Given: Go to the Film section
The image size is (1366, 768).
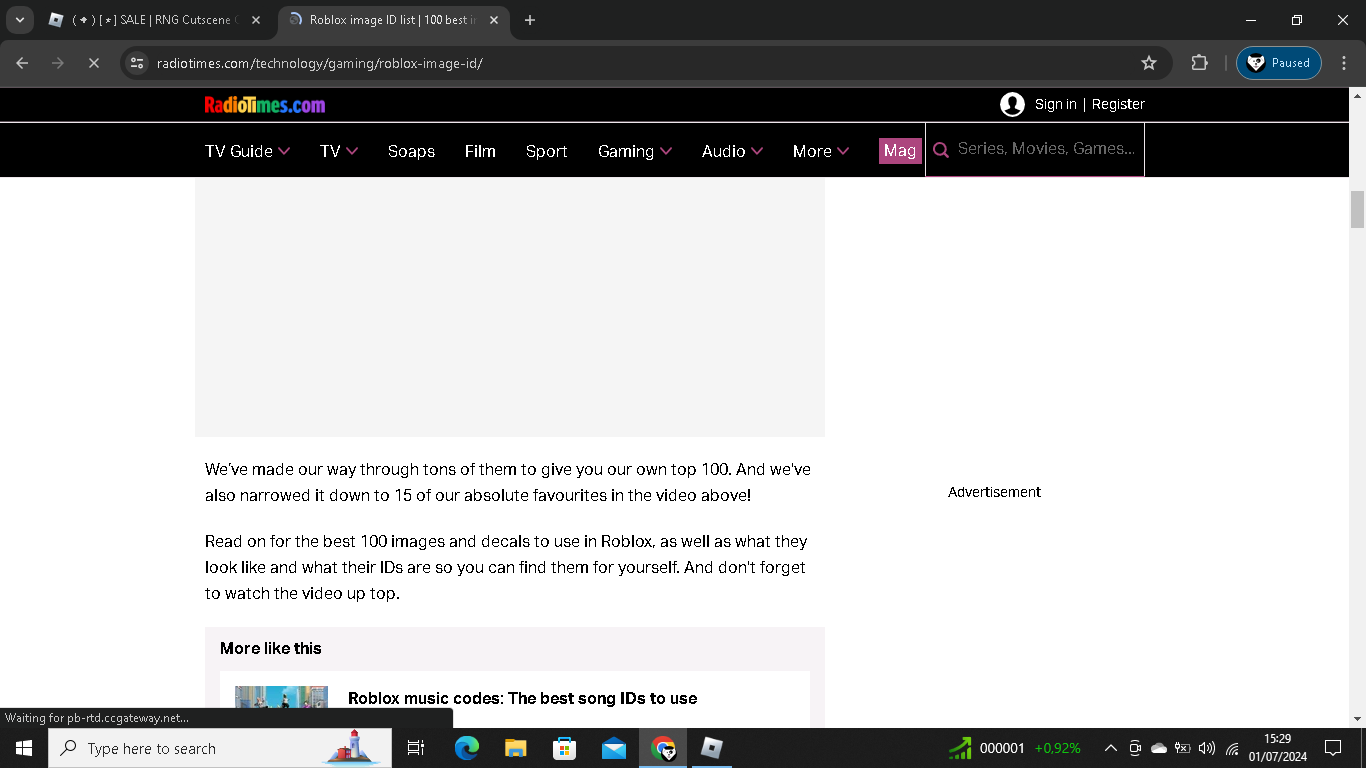Looking at the screenshot, I should tap(480, 151).
